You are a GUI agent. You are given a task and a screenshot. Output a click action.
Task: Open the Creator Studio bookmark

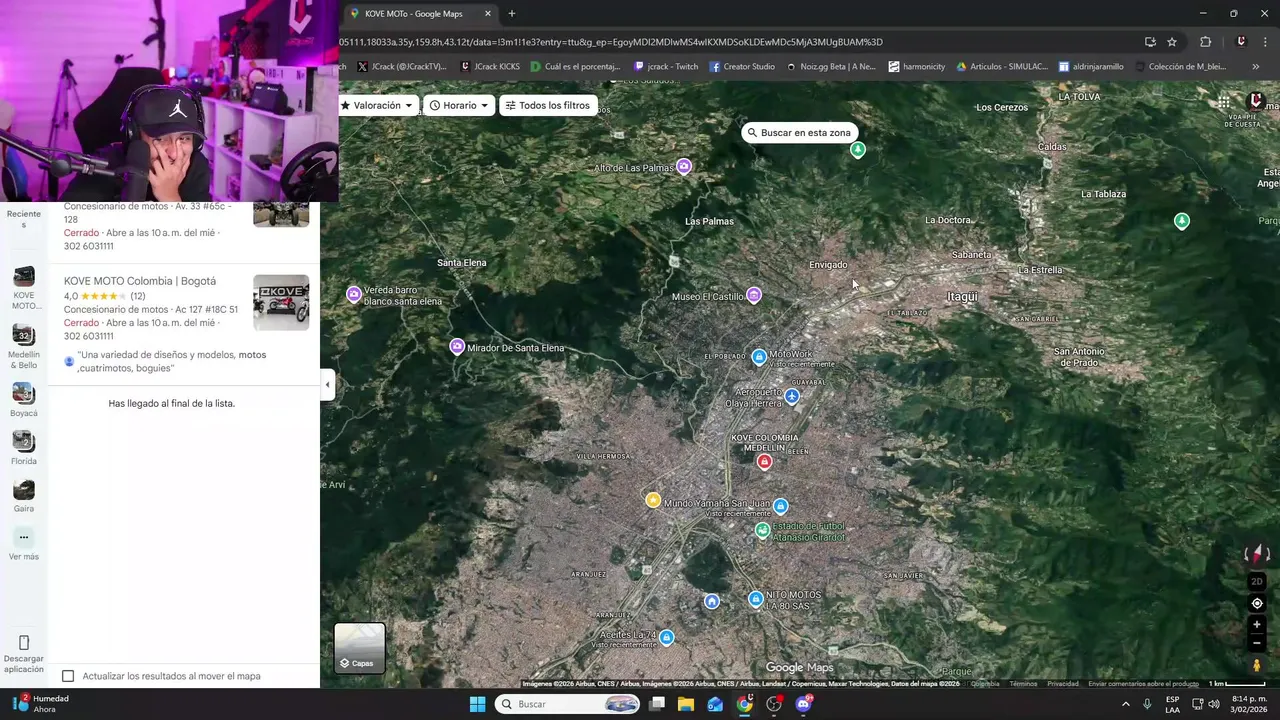742,67
